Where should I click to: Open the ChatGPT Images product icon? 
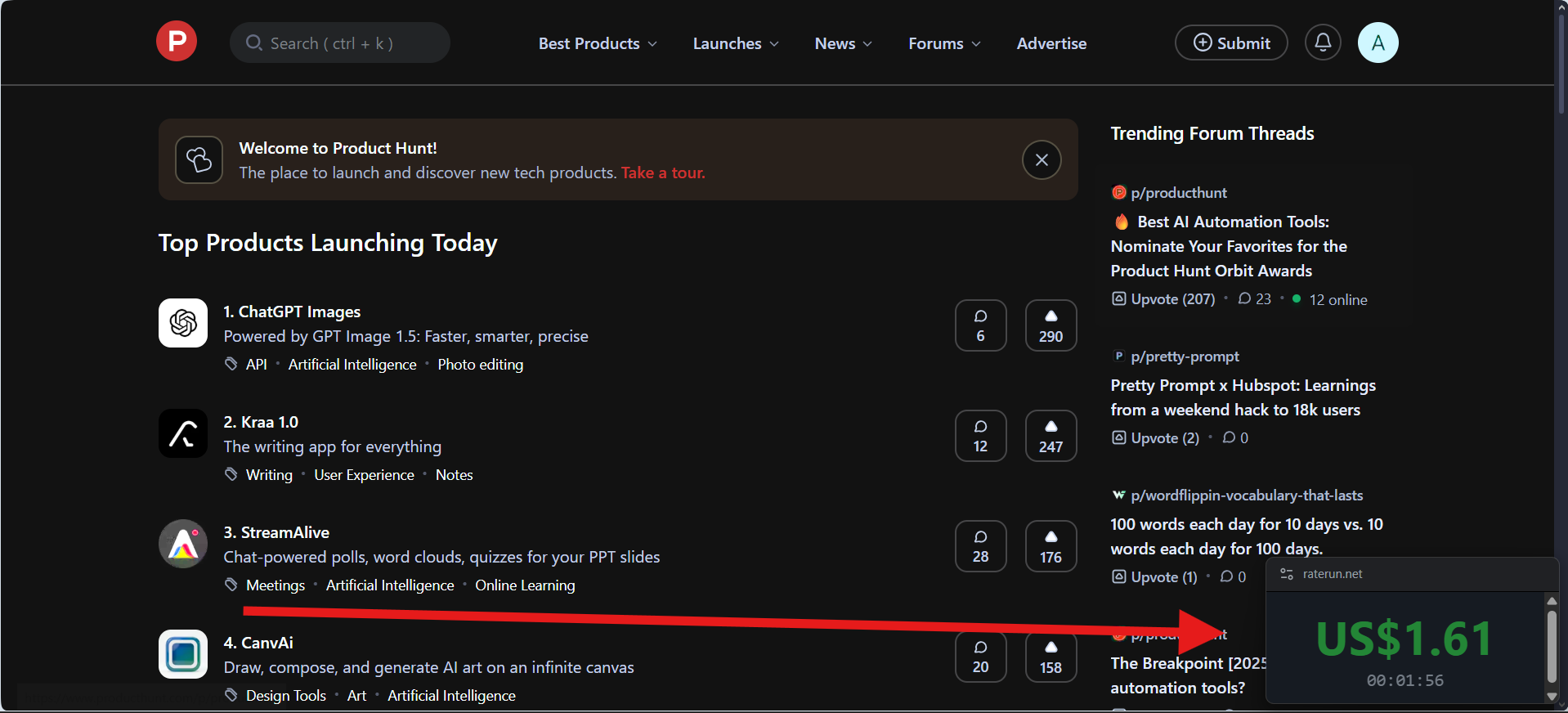[x=183, y=323]
